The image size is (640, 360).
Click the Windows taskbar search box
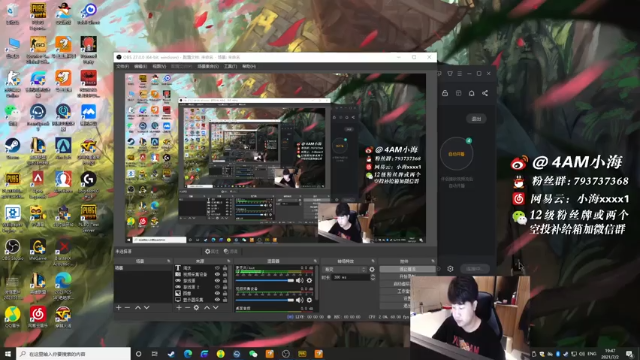point(73,354)
